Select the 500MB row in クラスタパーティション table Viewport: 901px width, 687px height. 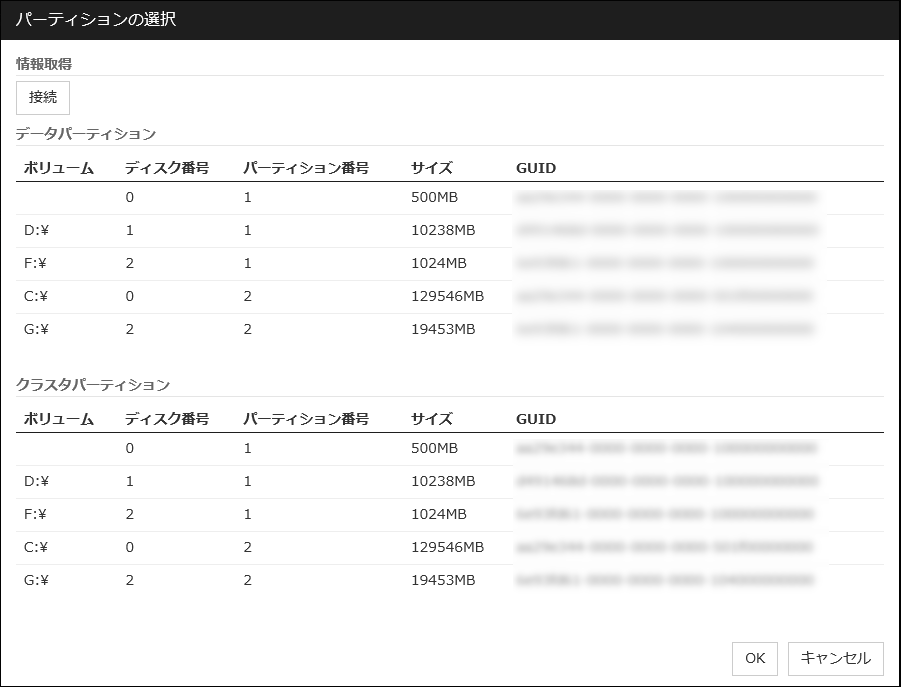[x=434, y=449]
